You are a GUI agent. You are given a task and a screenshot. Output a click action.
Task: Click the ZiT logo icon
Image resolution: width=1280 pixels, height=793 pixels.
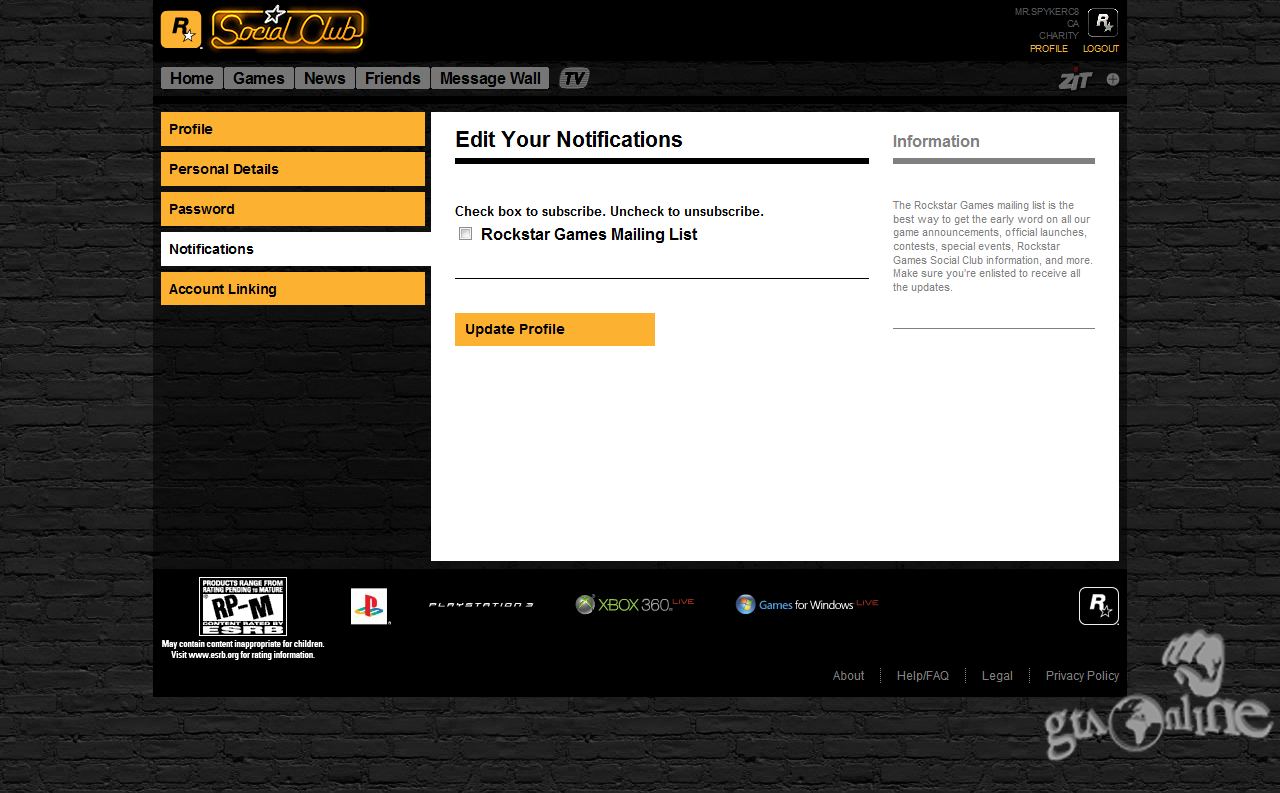tap(1076, 79)
